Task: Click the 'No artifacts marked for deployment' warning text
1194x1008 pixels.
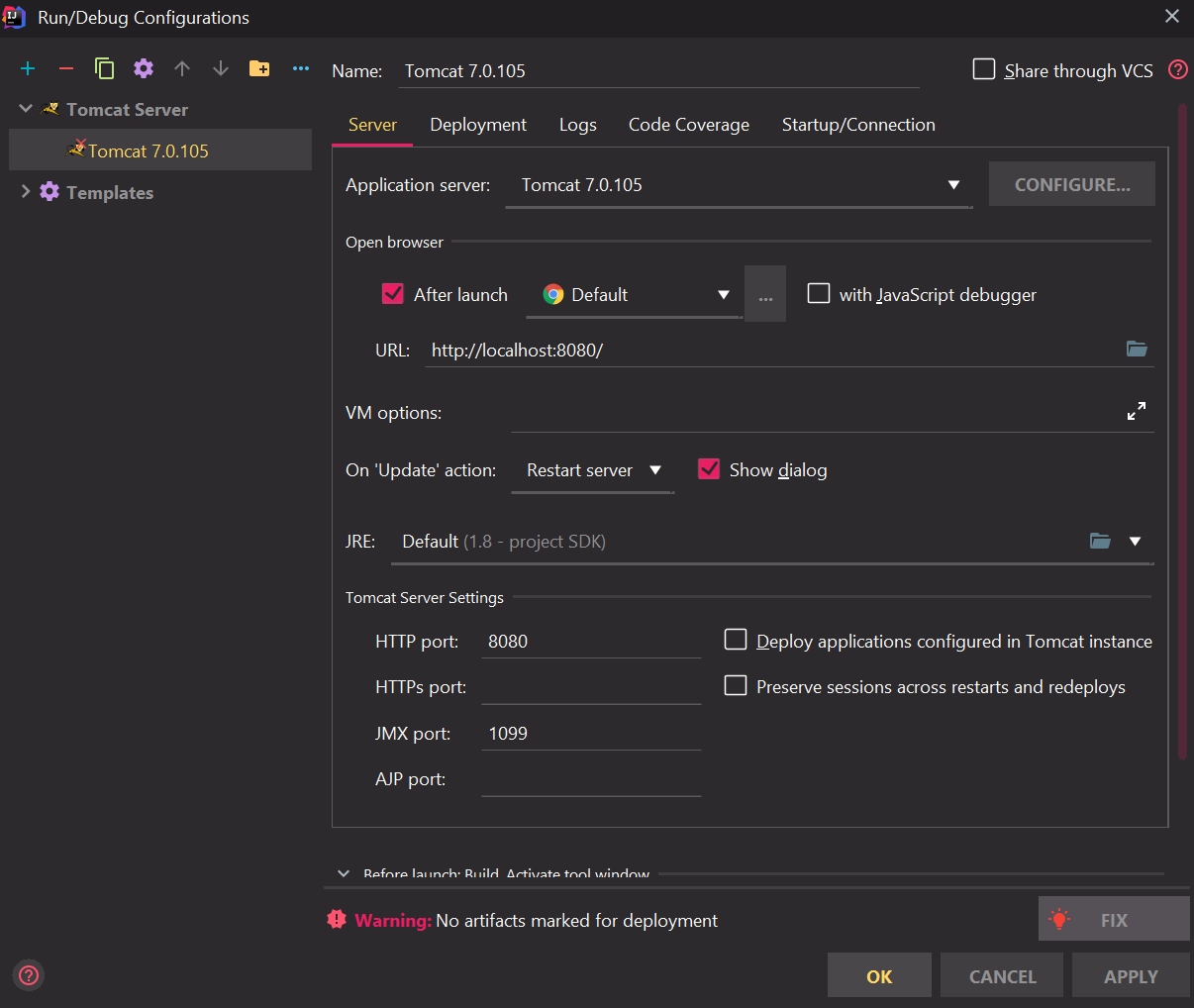Action: [x=576, y=920]
